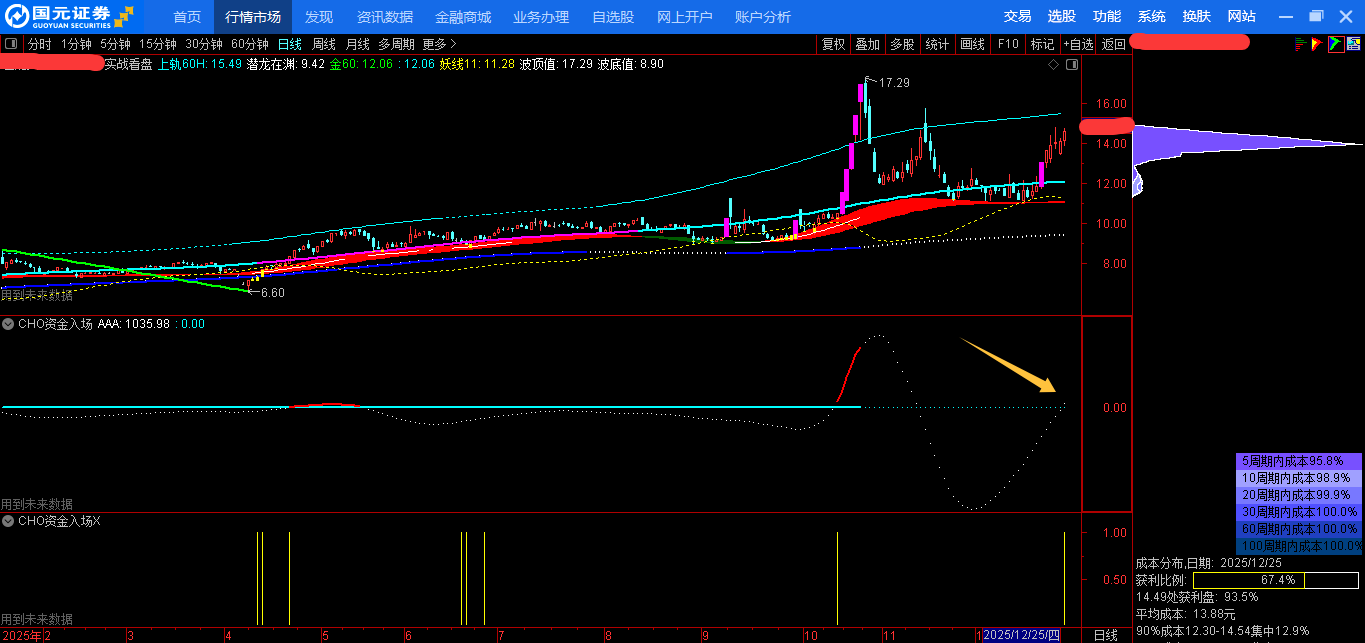Viewport: 1365px width, 643px height.
Task: Expand the CHO资金入场X indicator dropdown
Action: (x=8, y=521)
